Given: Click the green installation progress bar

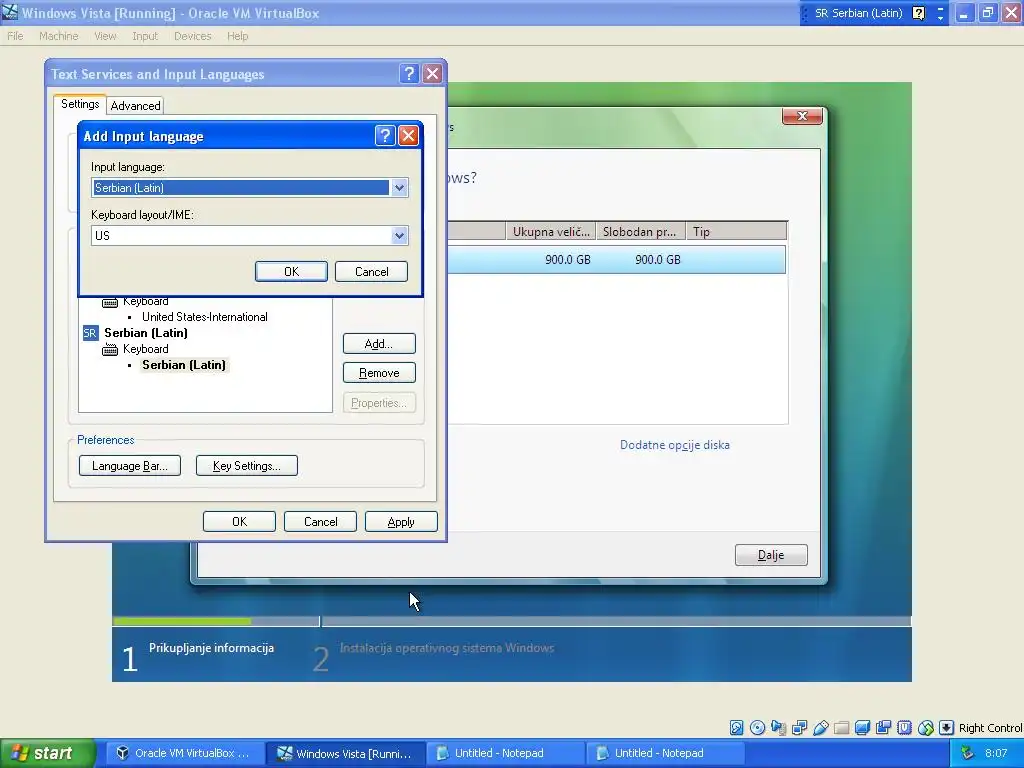Looking at the screenshot, I should pyautogui.click(x=182, y=621).
